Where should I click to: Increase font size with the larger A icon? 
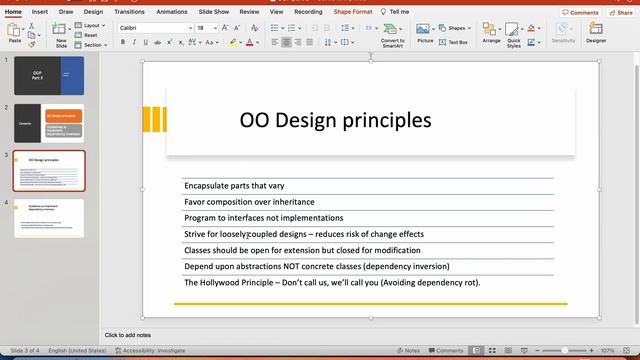pyautogui.click(x=225, y=28)
